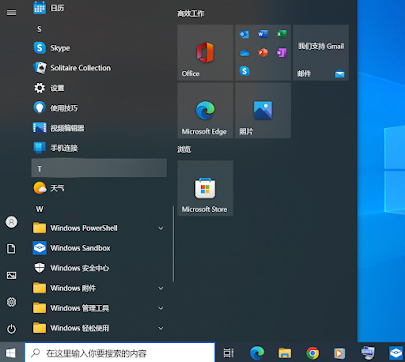Open Excel from the Office group tile
Image resolution: width=405 pixels, height=362 pixels.
tap(282, 34)
